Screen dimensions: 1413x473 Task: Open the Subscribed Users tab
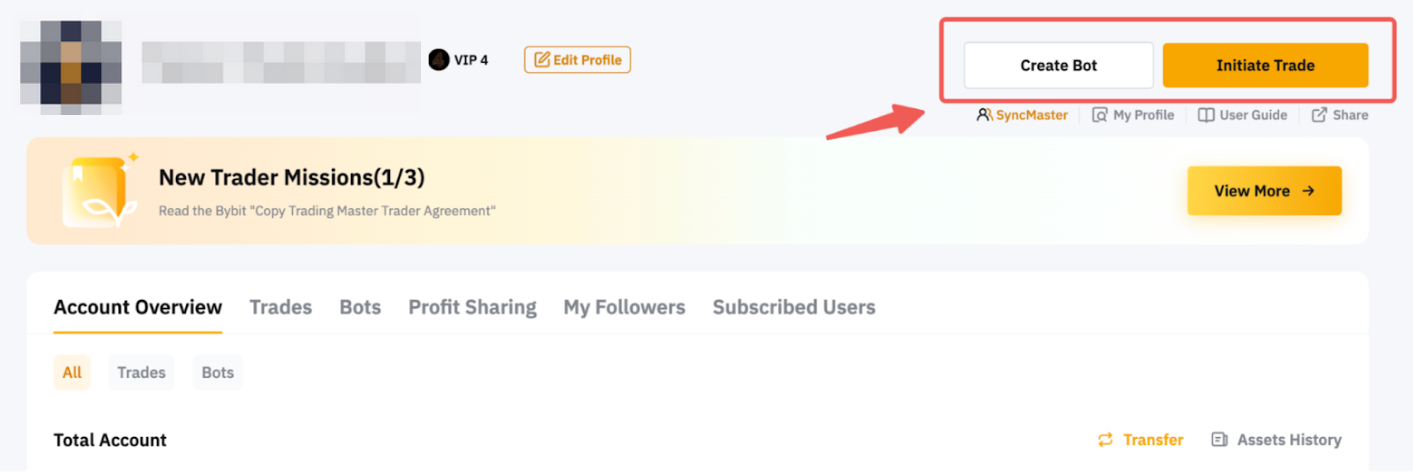(794, 308)
